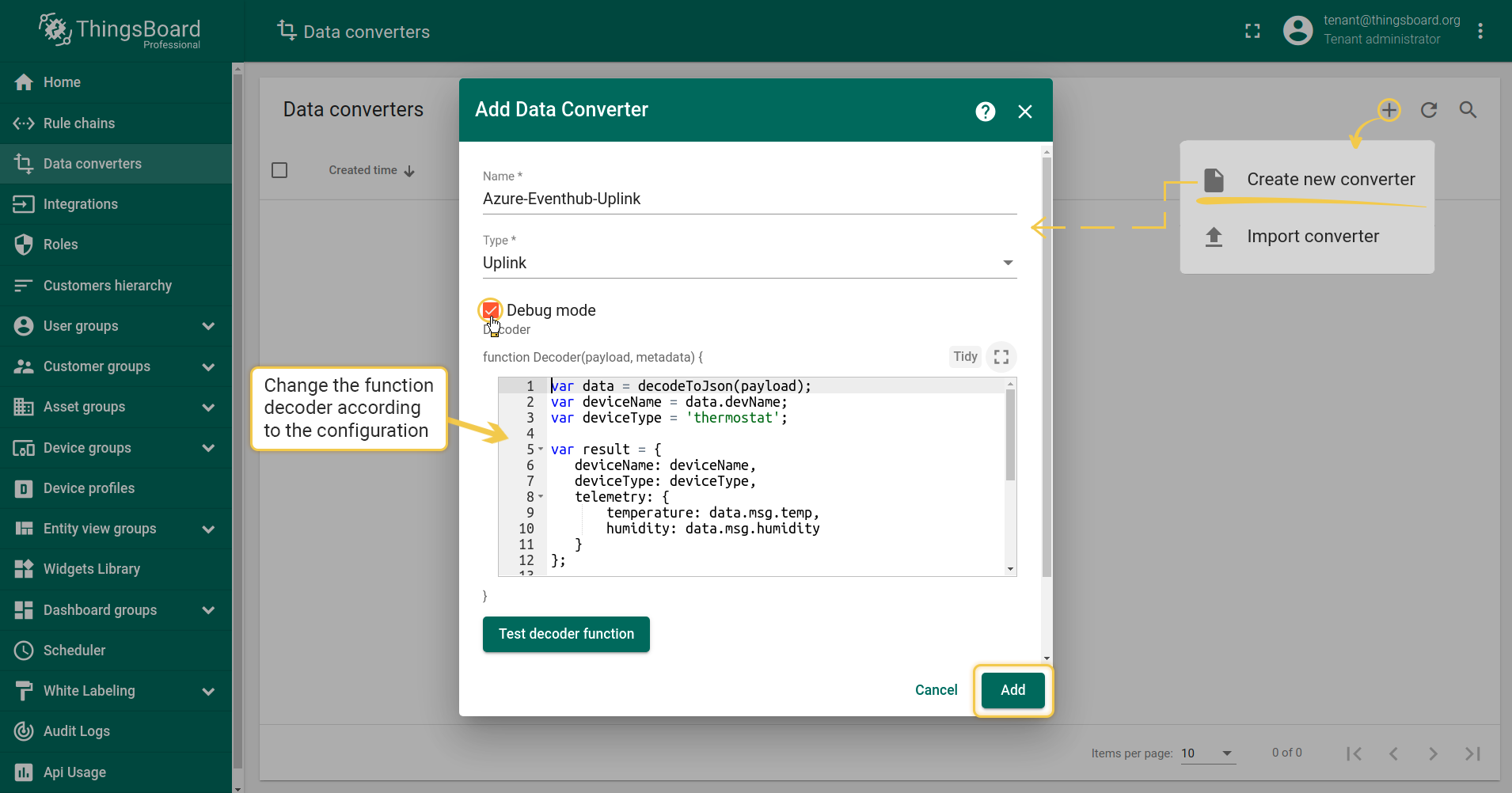Collapse code fold at line 5
Screen dimensions: 1512x793
pyautogui.click(x=541, y=450)
